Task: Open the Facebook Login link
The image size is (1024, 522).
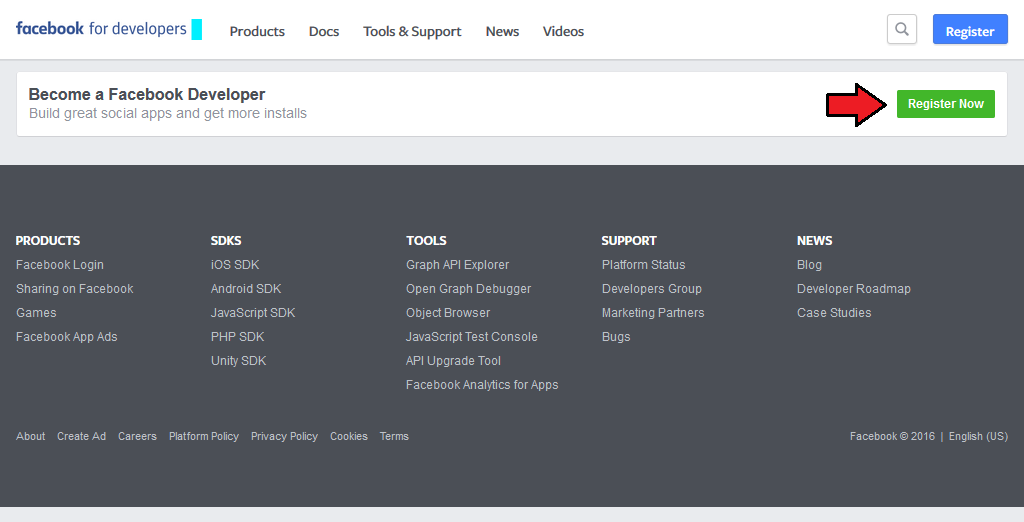Action: pyautogui.click(x=59, y=265)
